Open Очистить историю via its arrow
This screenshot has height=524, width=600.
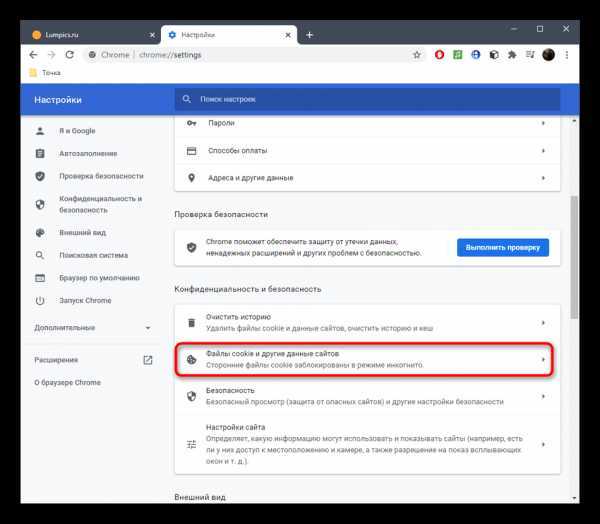pyautogui.click(x=543, y=323)
